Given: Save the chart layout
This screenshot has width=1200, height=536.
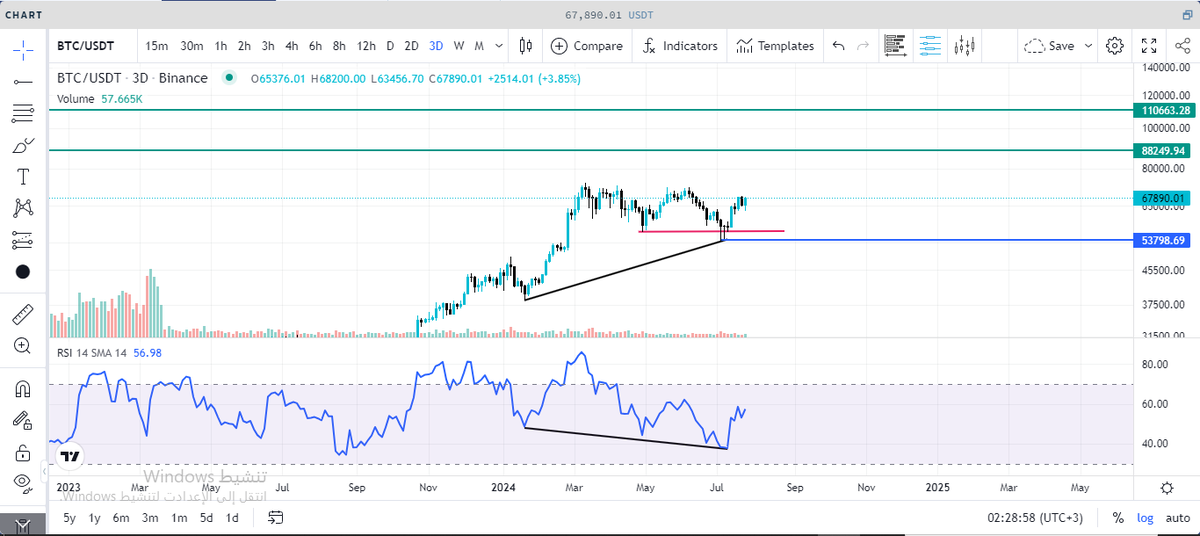Looking at the screenshot, I should (x=1050, y=46).
